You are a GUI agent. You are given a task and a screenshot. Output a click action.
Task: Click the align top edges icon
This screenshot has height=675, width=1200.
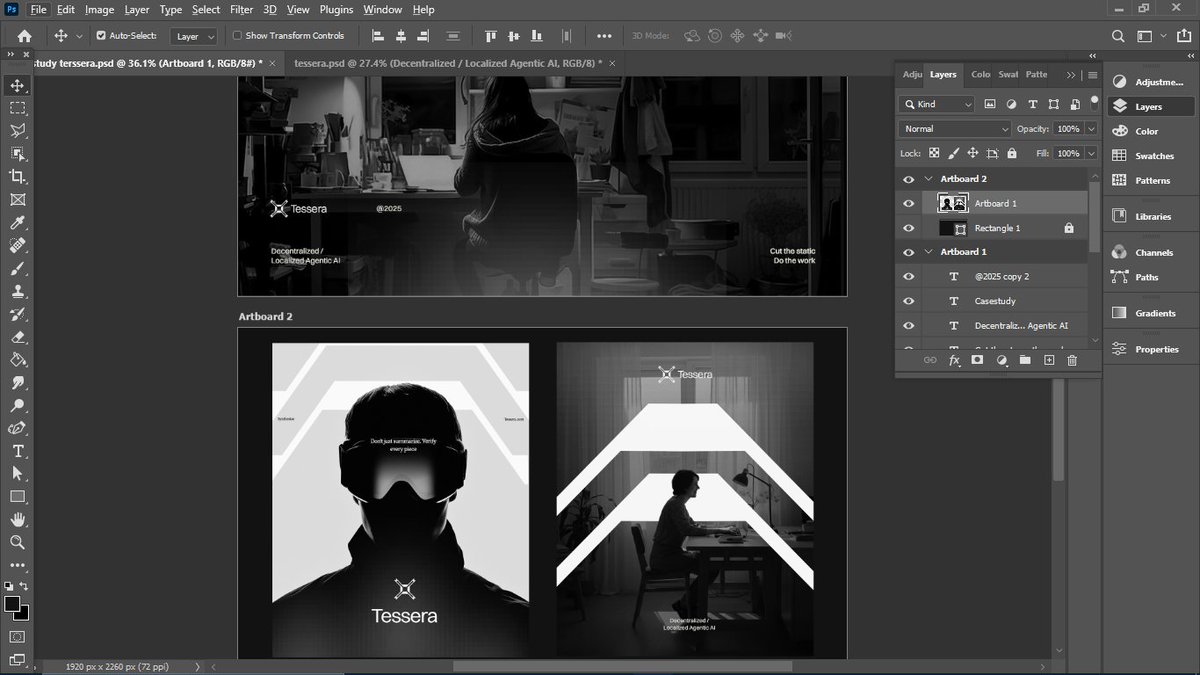(491, 36)
